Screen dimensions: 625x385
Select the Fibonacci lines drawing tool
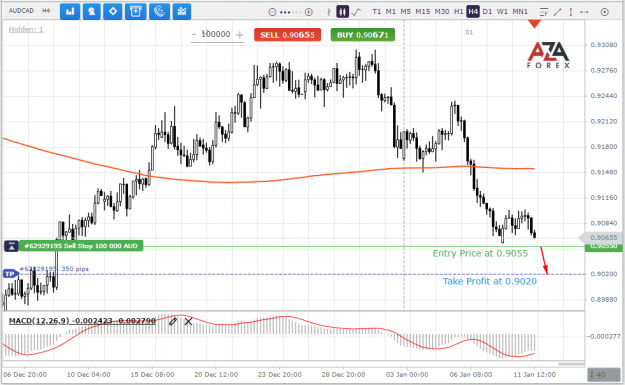[x=544, y=12]
